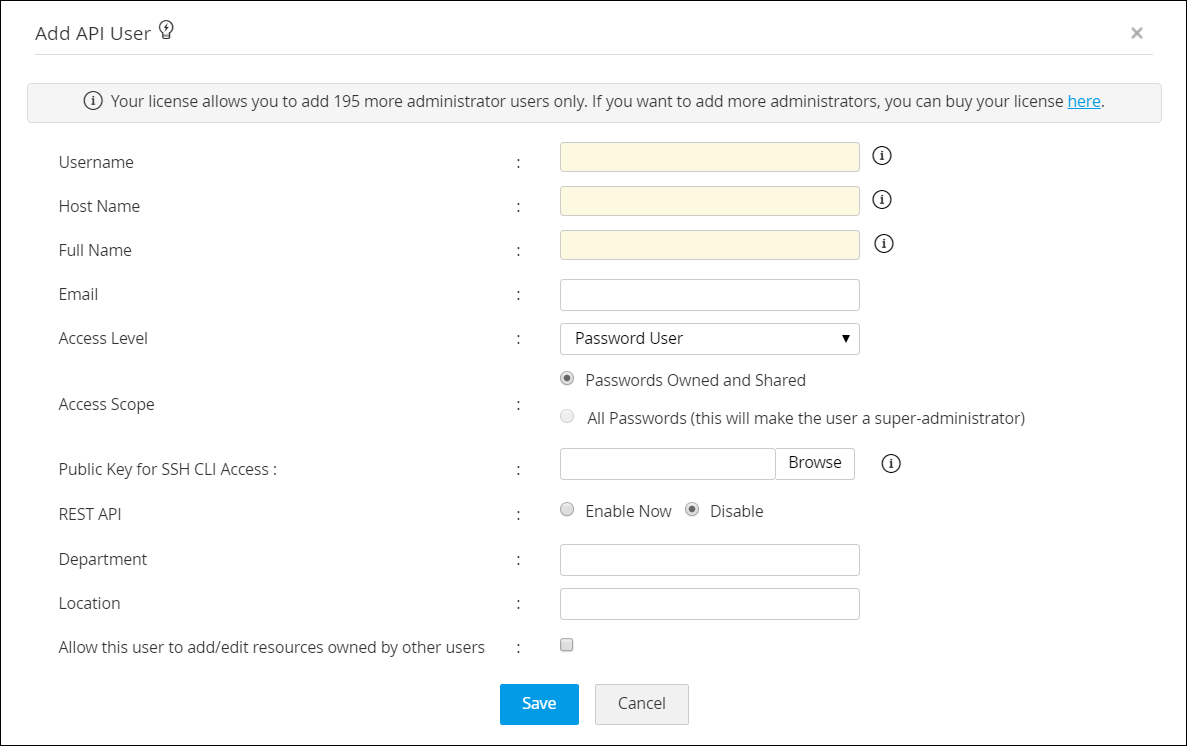Click the info icon next to Username field
Viewport: 1187px width, 746px height.
pyautogui.click(x=882, y=155)
